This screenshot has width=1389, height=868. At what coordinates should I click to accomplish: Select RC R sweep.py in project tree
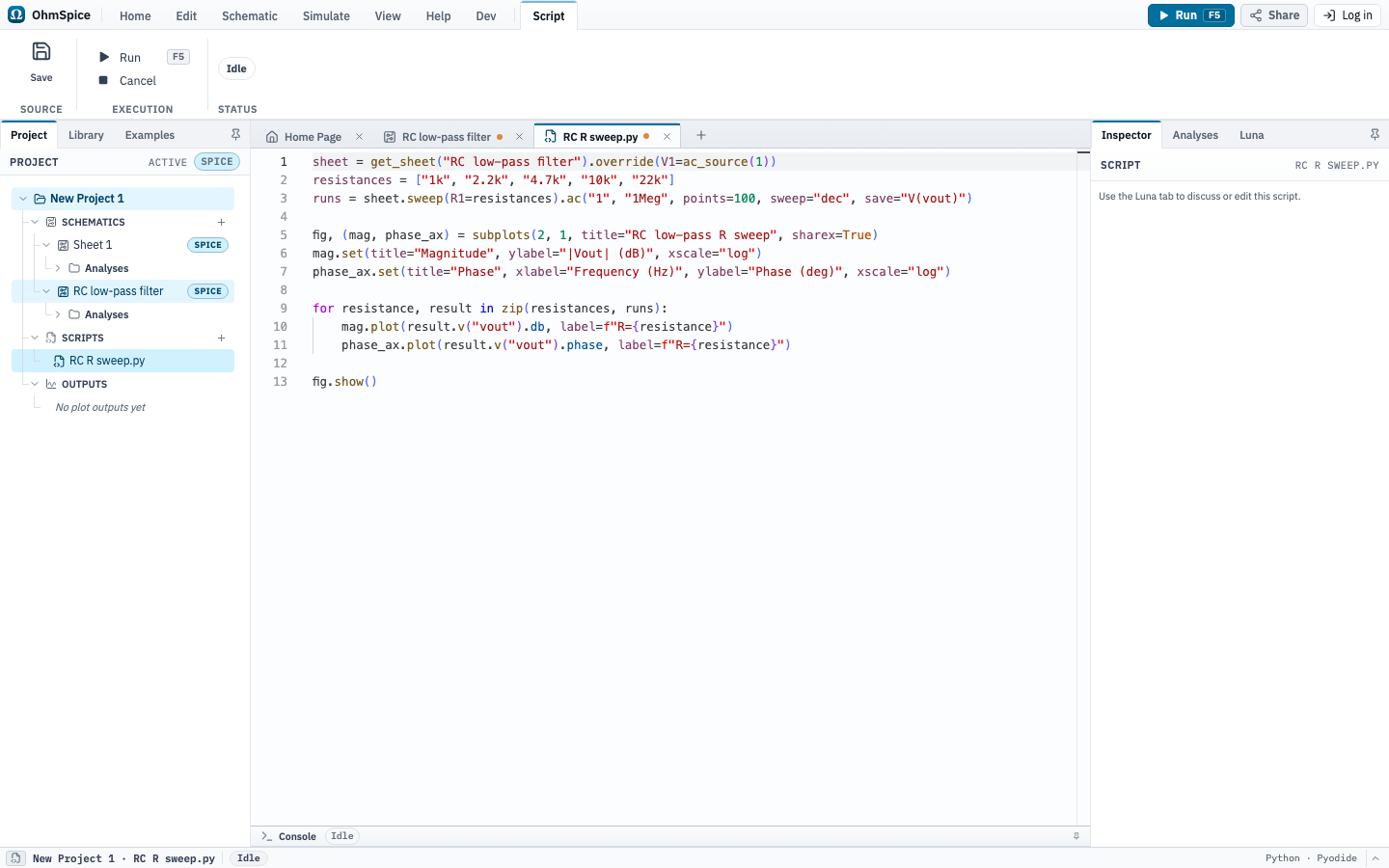(123, 361)
